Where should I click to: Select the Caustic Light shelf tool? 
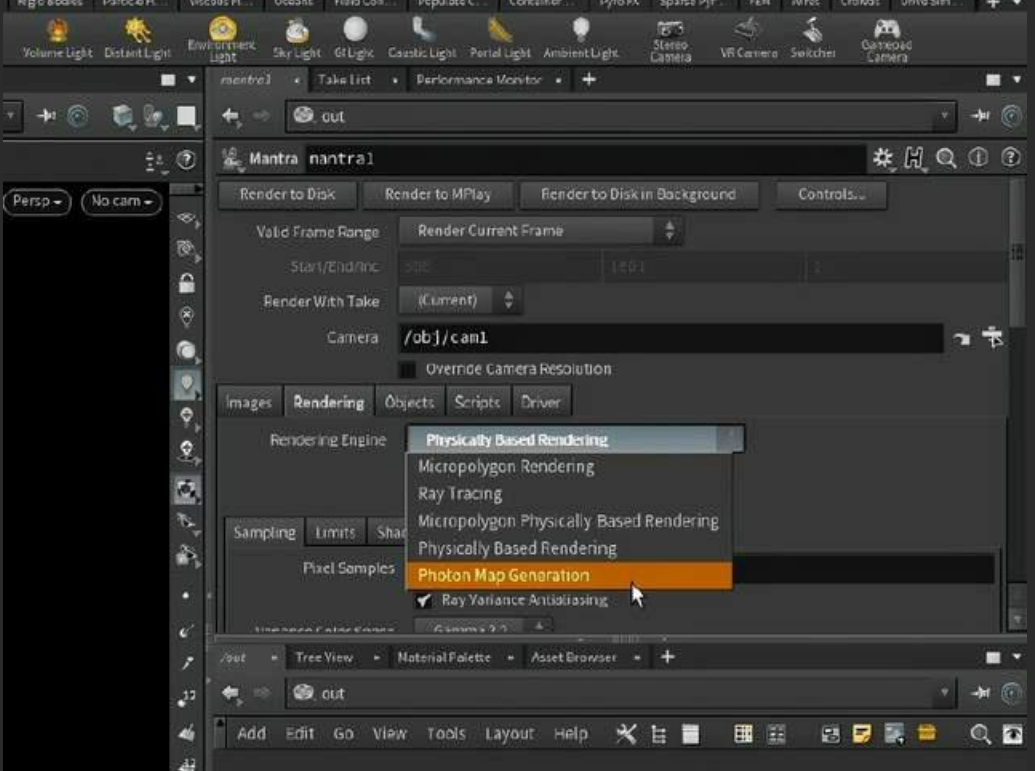tap(422, 39)
